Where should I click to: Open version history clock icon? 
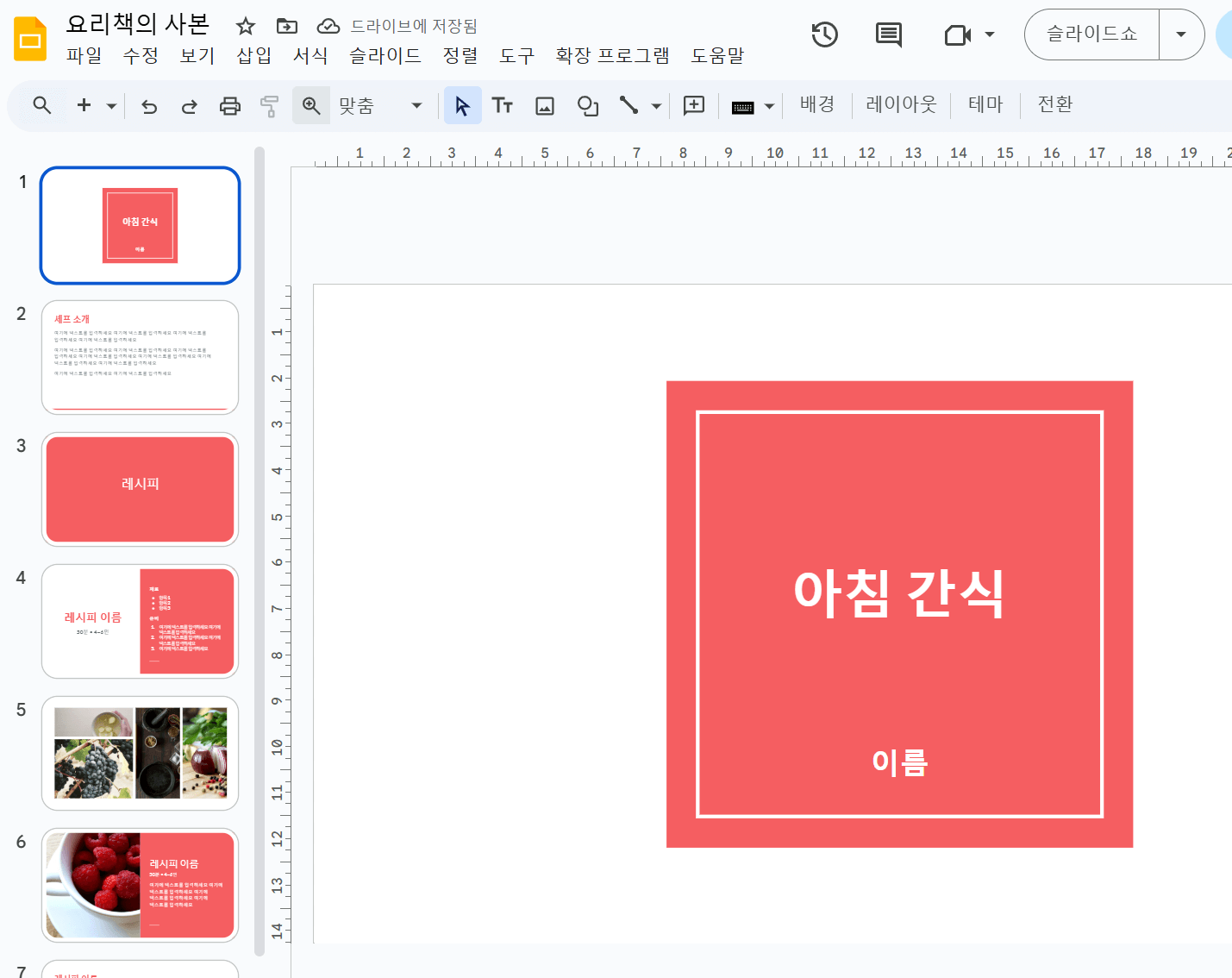[825, 34]
